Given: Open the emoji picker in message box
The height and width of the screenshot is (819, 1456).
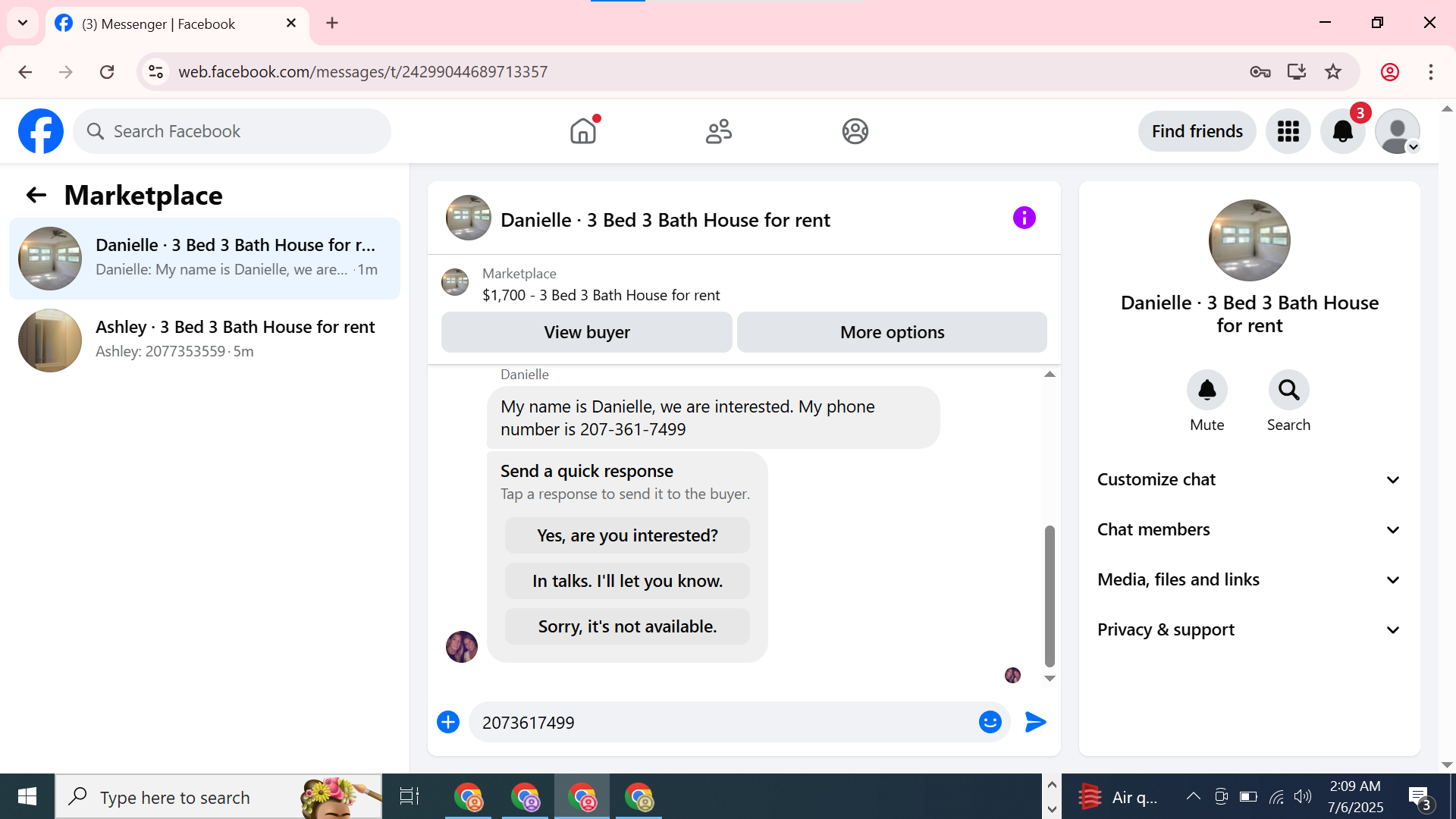Looking at the screenshot, I should pos(990,722).
